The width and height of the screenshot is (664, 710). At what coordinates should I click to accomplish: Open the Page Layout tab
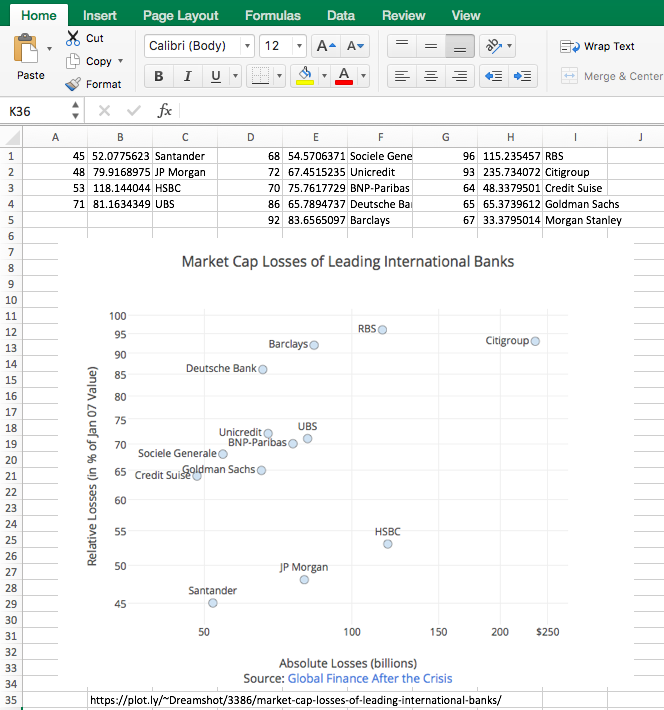(181, 15)
